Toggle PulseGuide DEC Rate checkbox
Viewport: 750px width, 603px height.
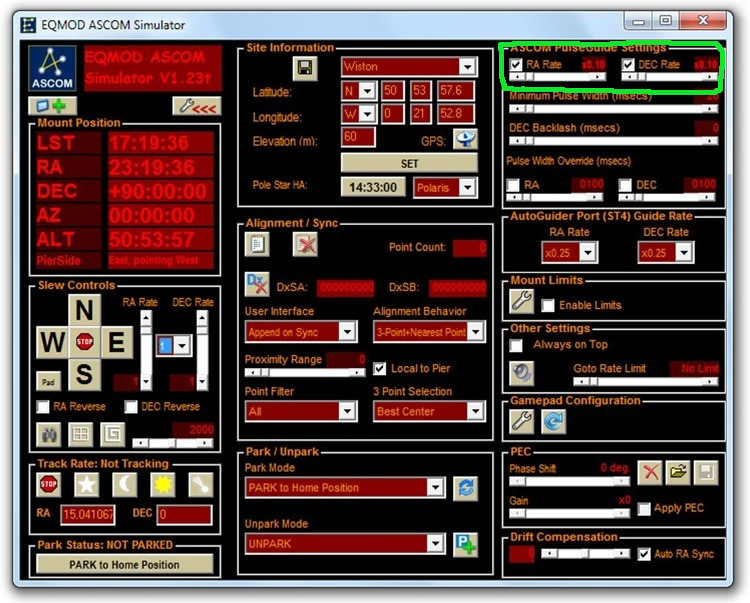click(628, 64)
